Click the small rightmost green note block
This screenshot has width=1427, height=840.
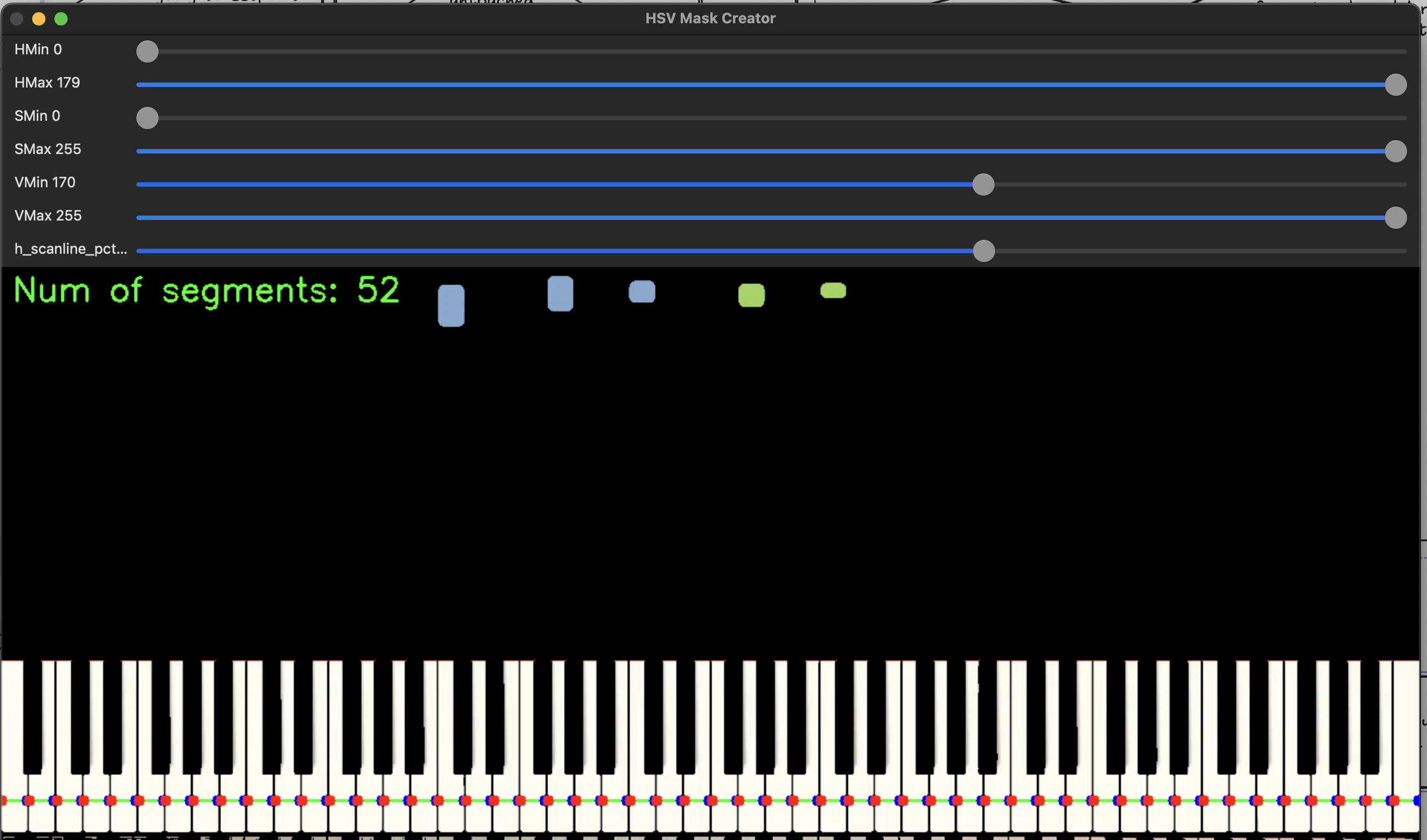pyautogui.click(x=833, y=290)
